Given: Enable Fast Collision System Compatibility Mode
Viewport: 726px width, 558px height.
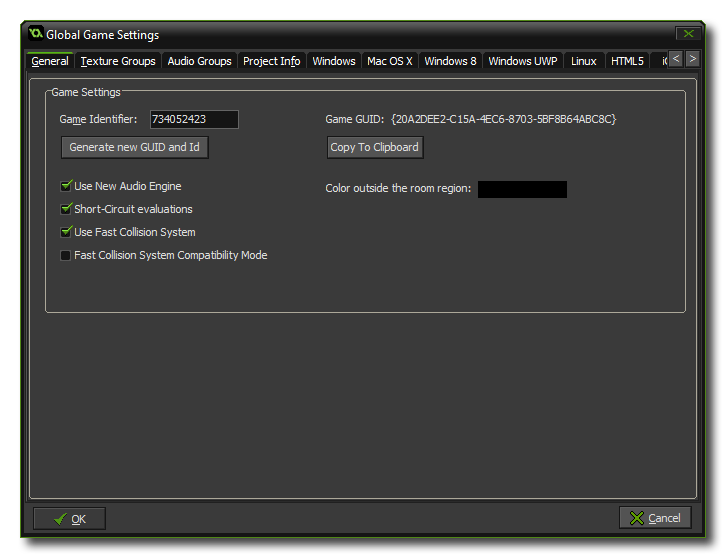Looking at the screenshot, I should point(66,255).
